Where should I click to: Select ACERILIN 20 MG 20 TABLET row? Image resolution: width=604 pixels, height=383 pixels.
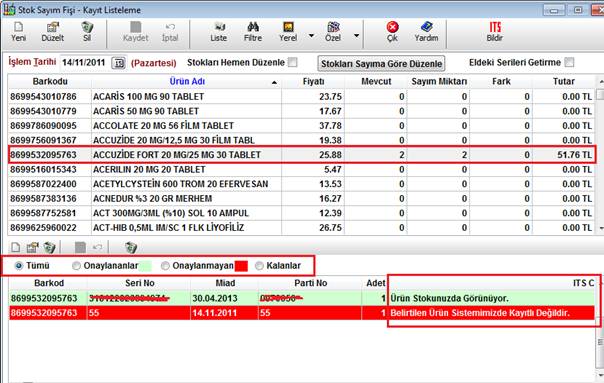pos(302,170)
